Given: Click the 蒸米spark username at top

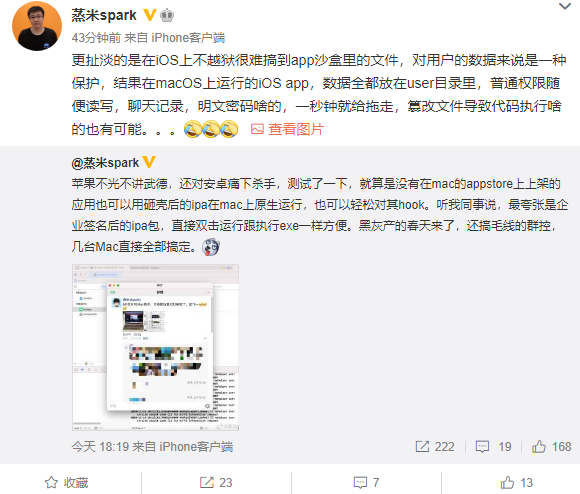Looking at the screenshot, I should [x=104, y=15].
